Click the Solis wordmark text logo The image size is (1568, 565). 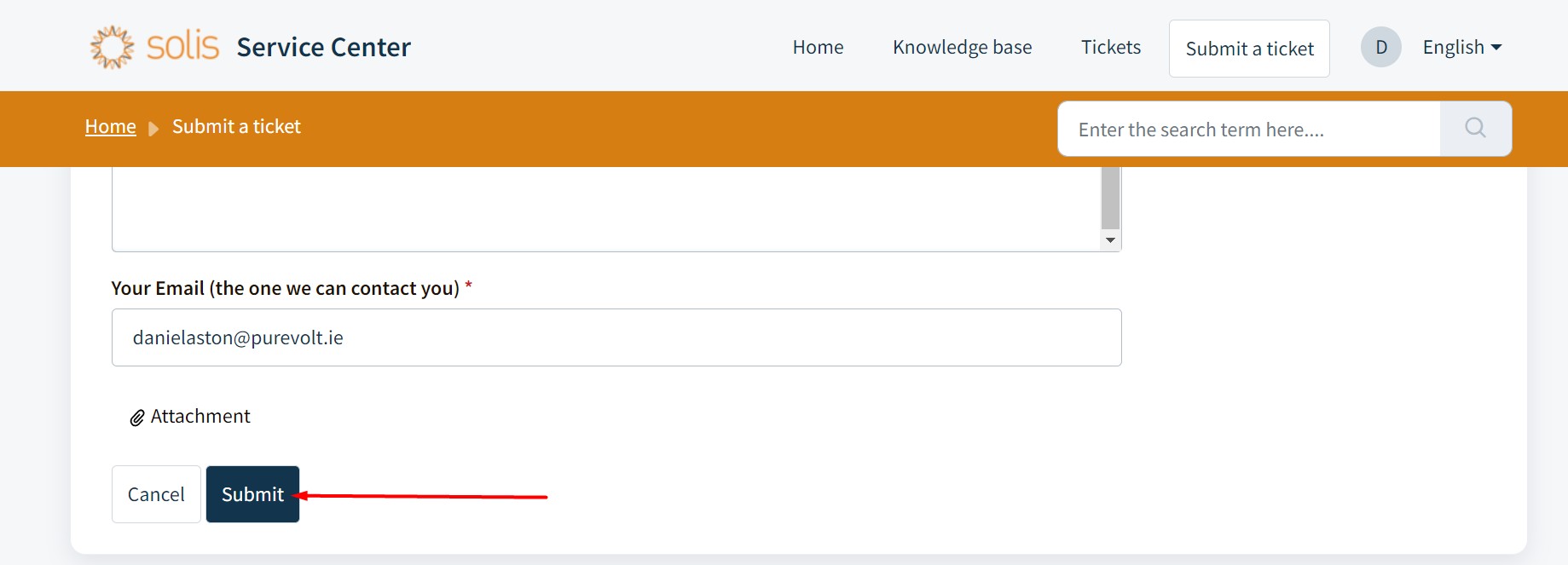tap(182, 46)
